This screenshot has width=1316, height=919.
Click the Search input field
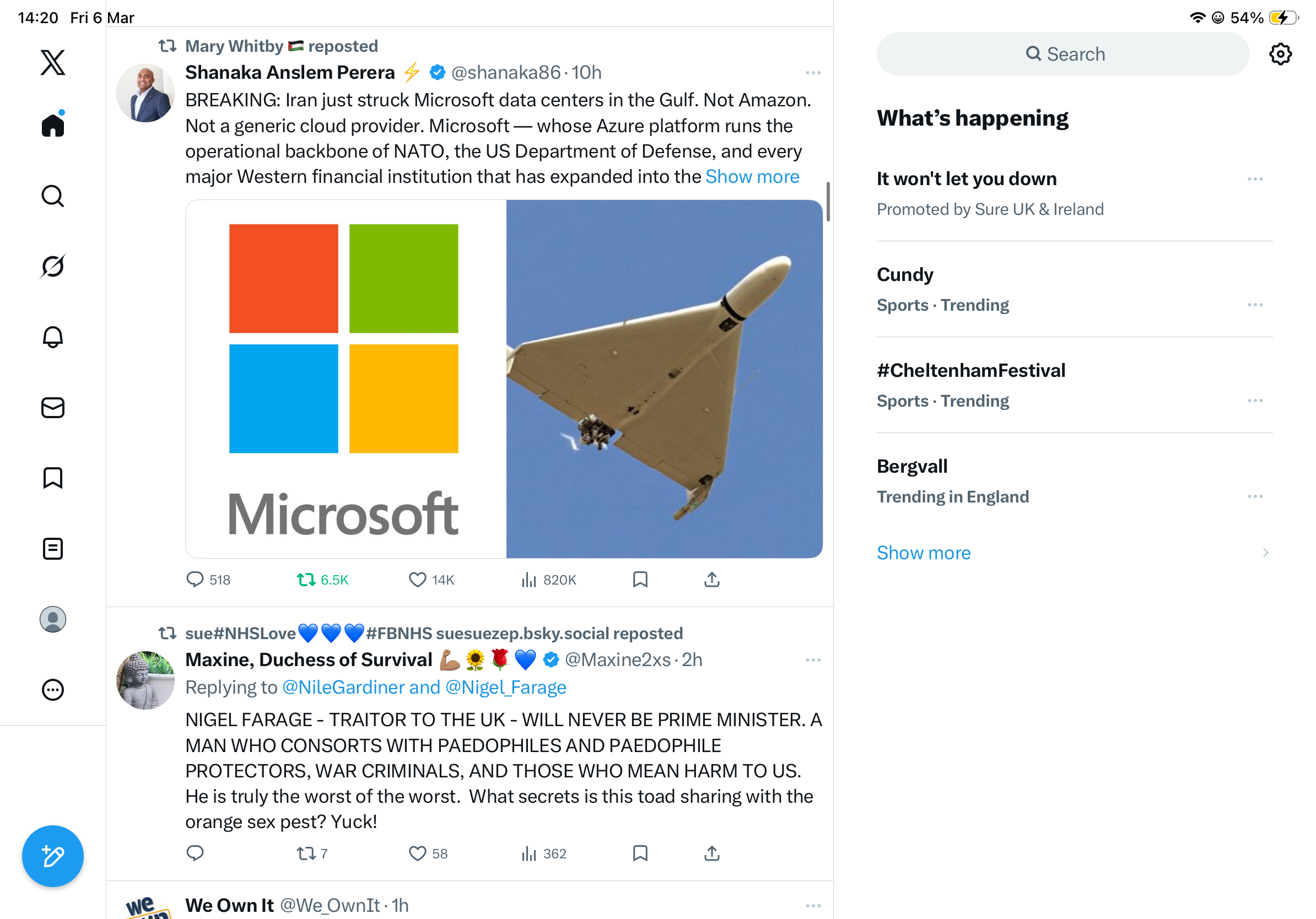point(1062,54)
